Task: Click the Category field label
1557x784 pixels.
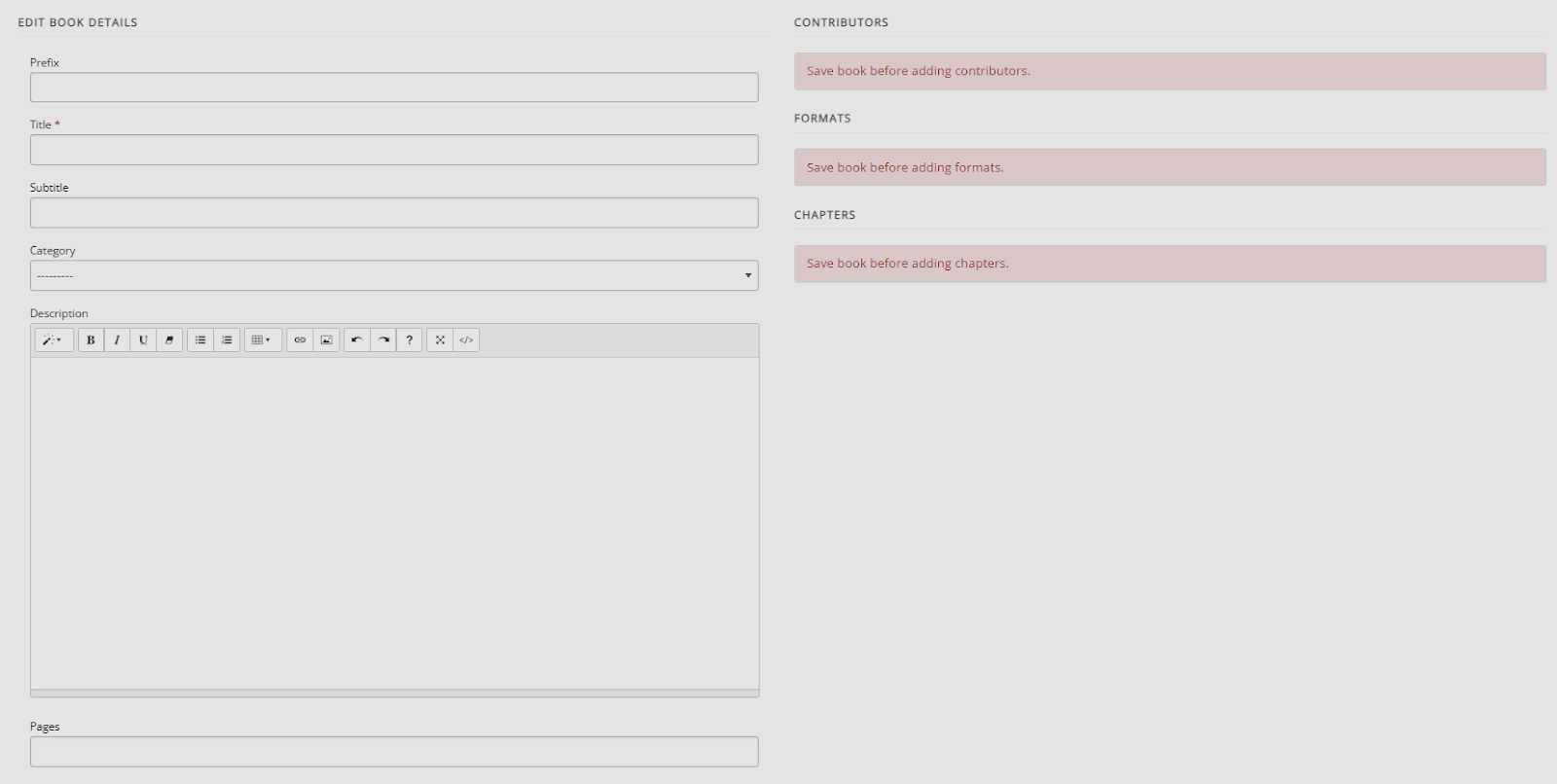Action: coord(53,251)
